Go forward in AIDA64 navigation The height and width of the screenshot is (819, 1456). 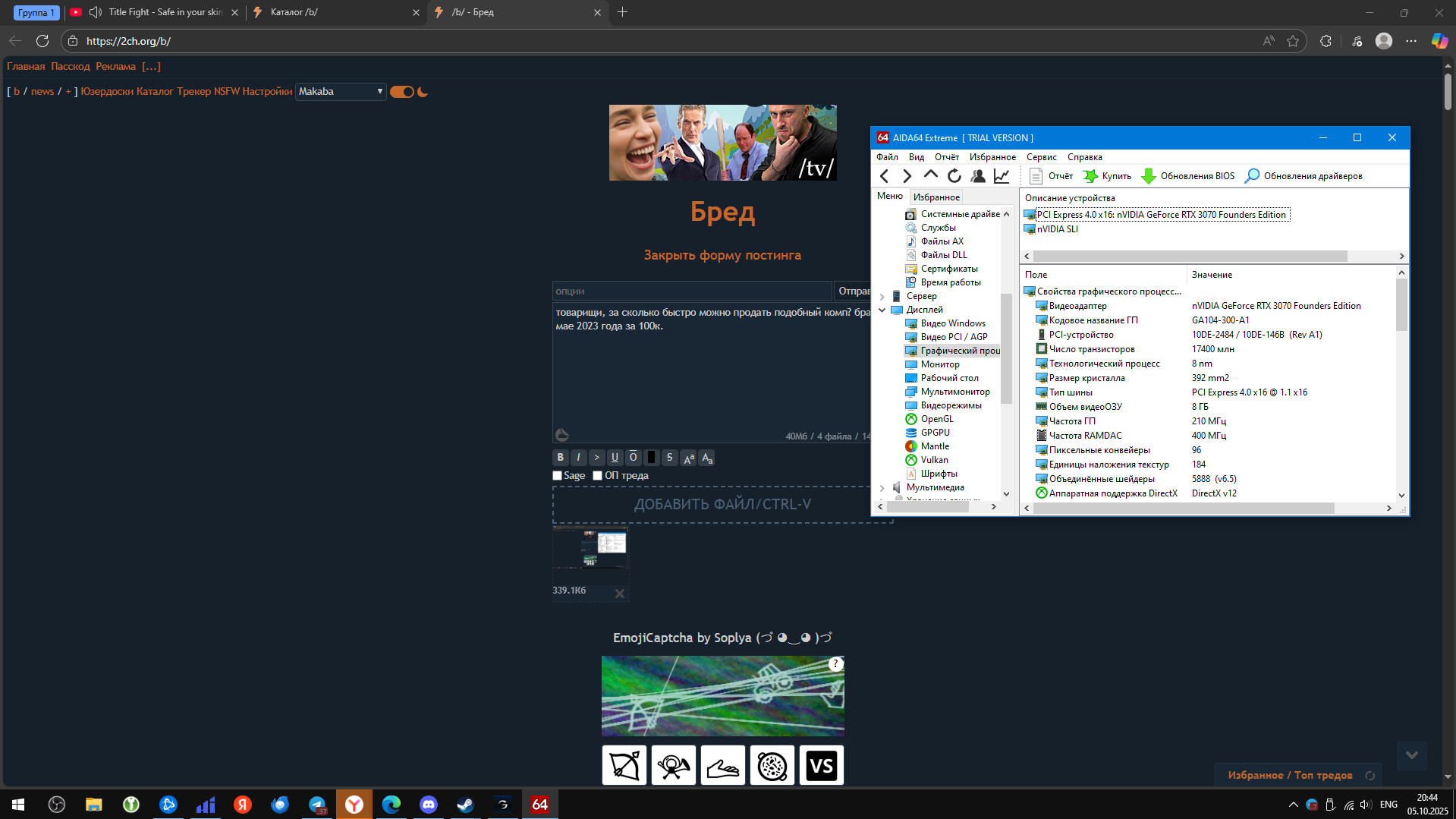[x=907, y=176]
